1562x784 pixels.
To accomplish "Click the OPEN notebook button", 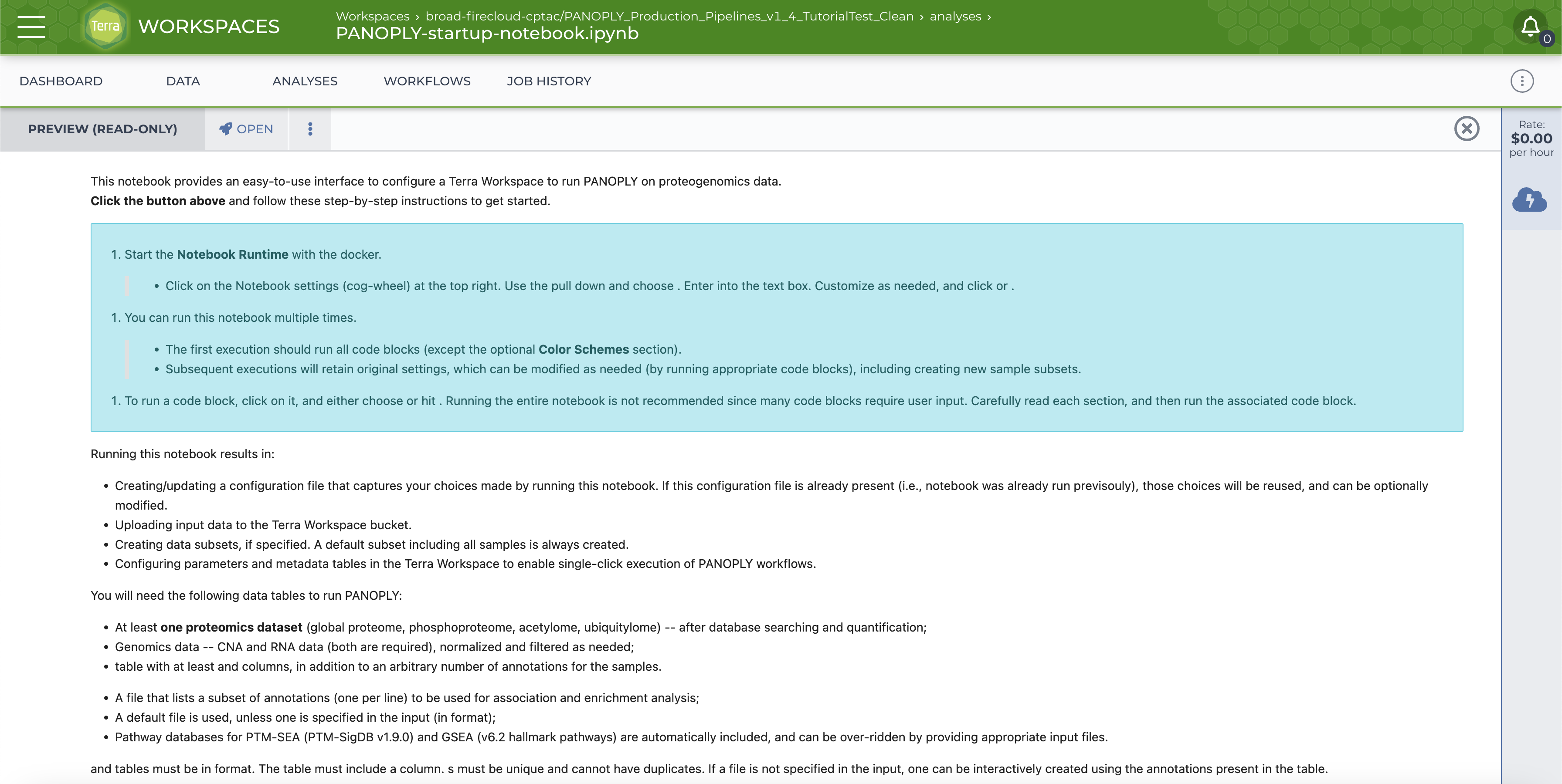I will coord(254,129).
